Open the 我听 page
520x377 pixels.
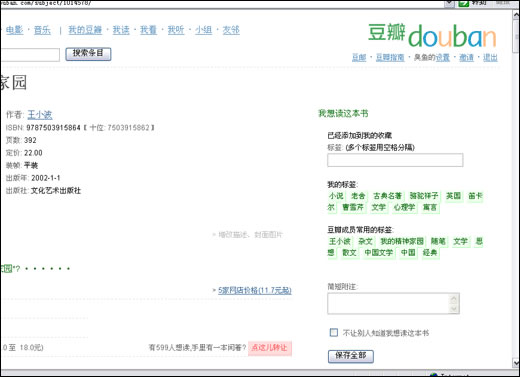[x=176, y=30]
